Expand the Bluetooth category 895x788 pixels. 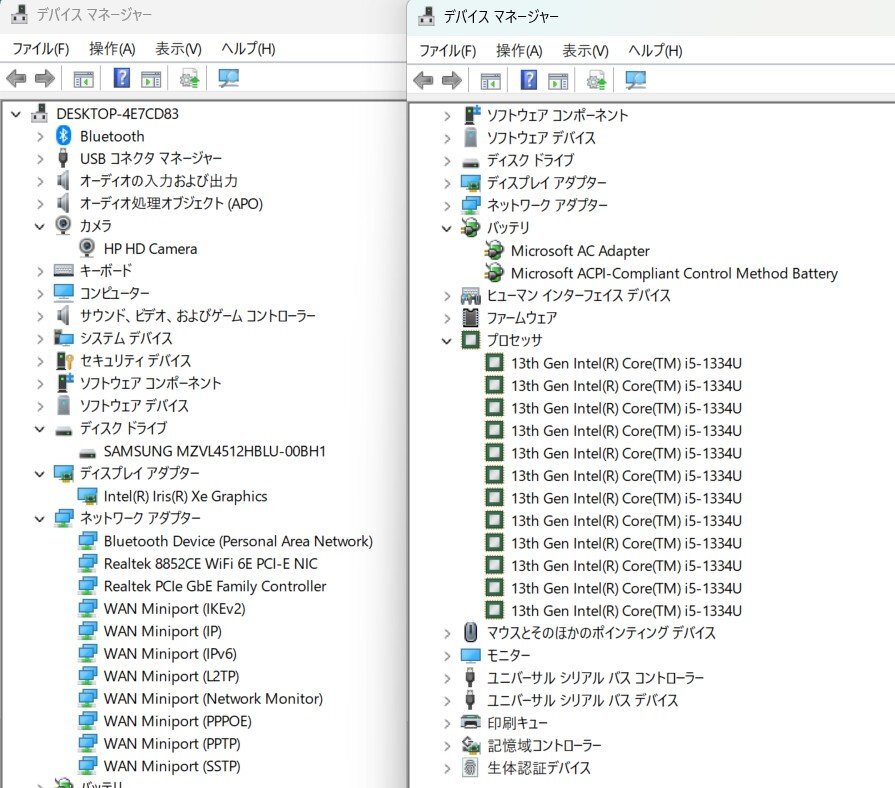40,137
